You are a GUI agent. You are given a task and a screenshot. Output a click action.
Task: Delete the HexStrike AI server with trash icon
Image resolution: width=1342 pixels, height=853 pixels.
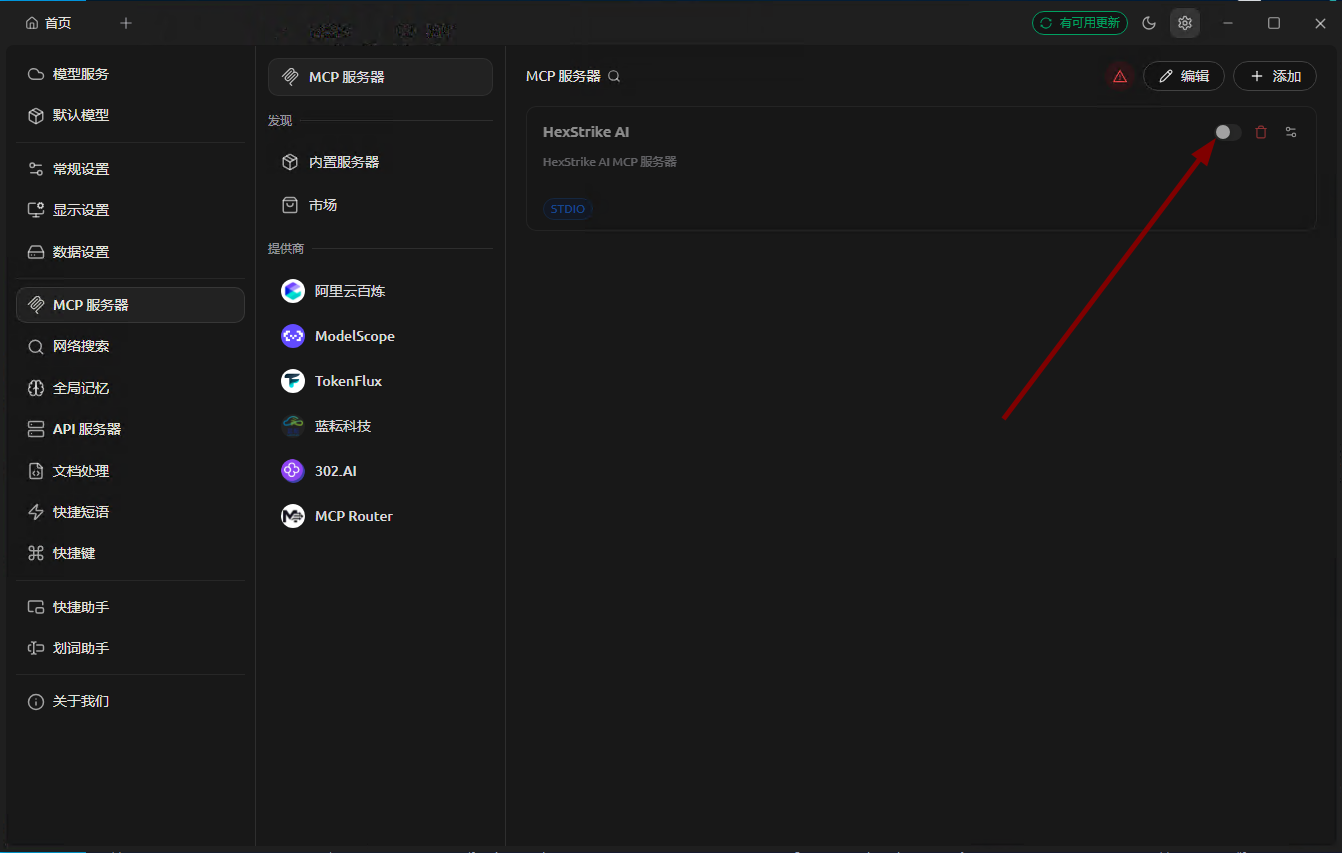[1261, 132]
